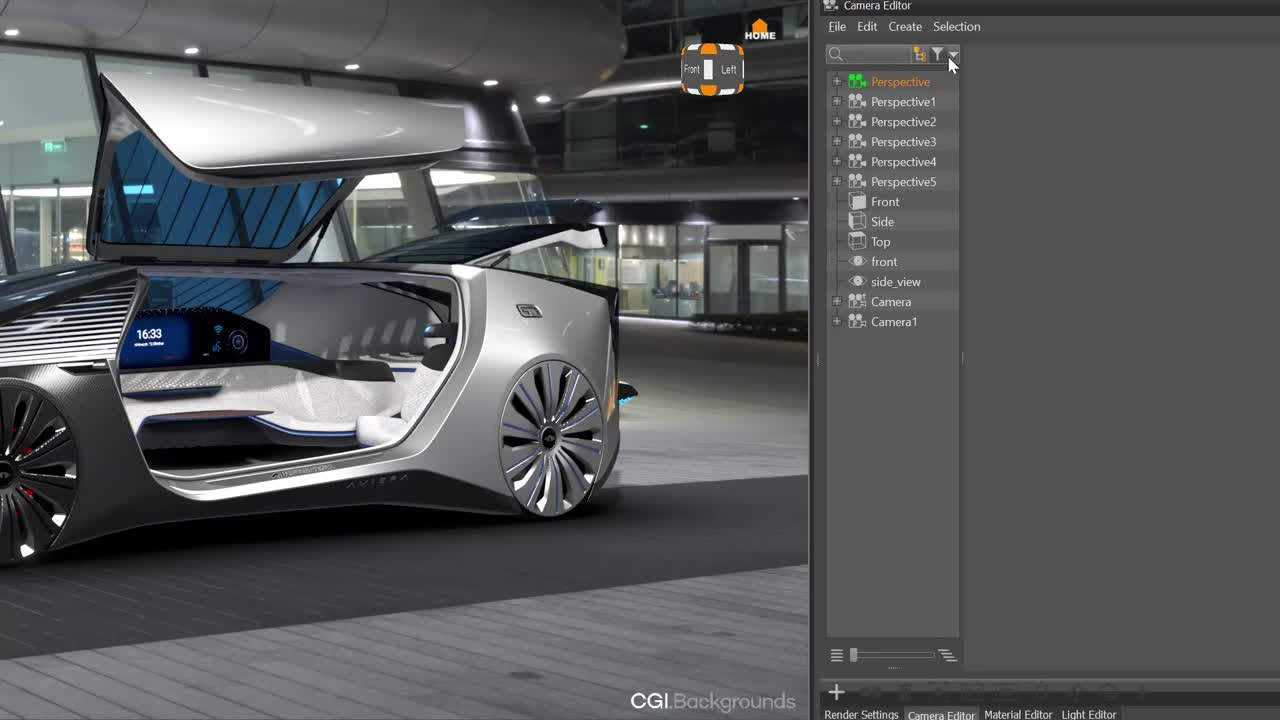Click the cube icon beside Front

[x=857, y=201]
